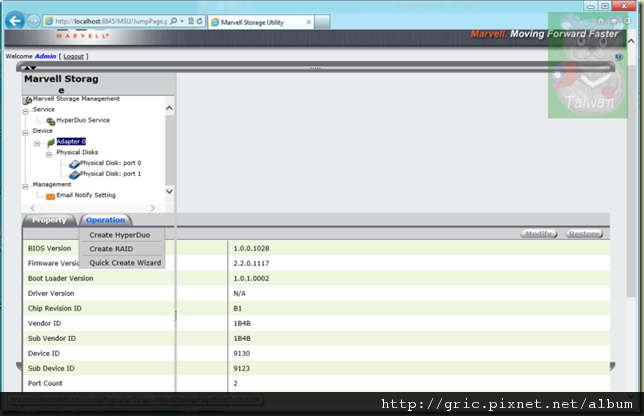
Task: Collapse the Device tree node
Action: 25,133
